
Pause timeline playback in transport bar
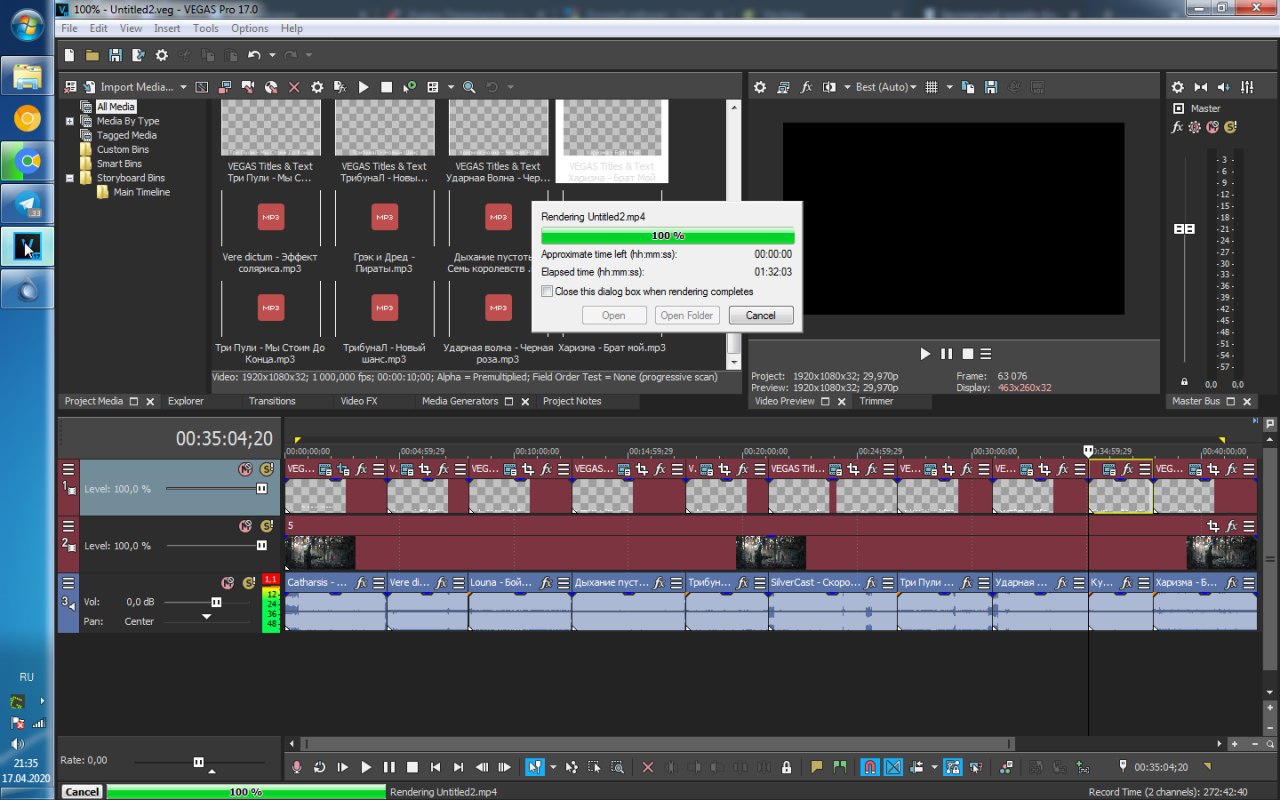pyautogui.click(x=389, y=767)
